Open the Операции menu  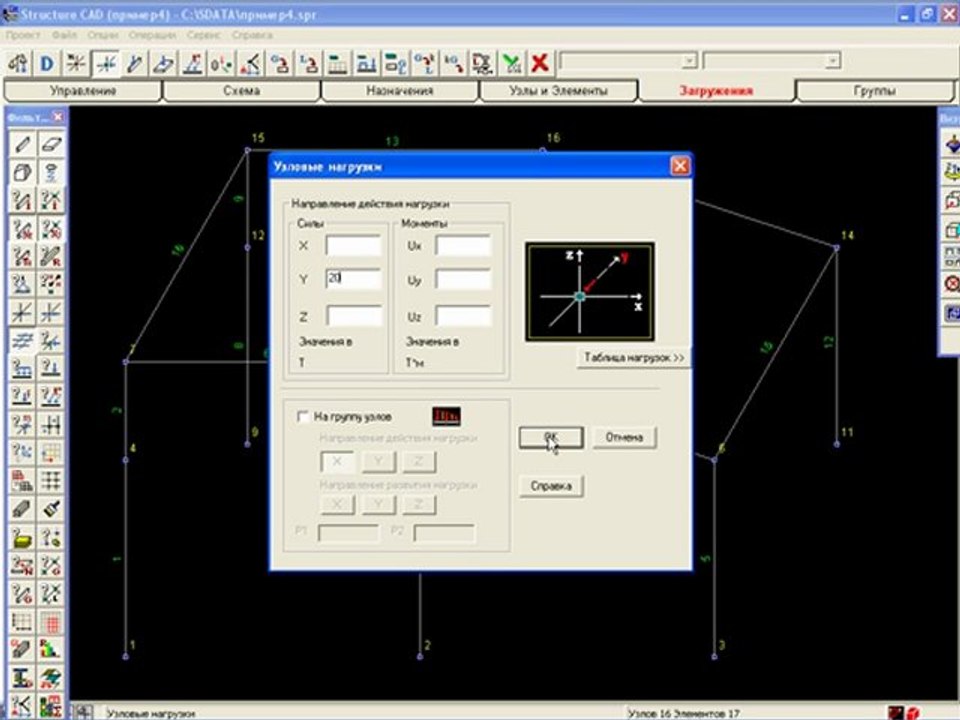click(x=152, y=35)
